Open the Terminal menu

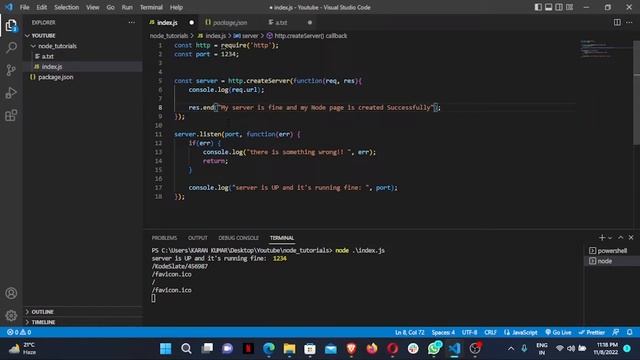point(151,7)
